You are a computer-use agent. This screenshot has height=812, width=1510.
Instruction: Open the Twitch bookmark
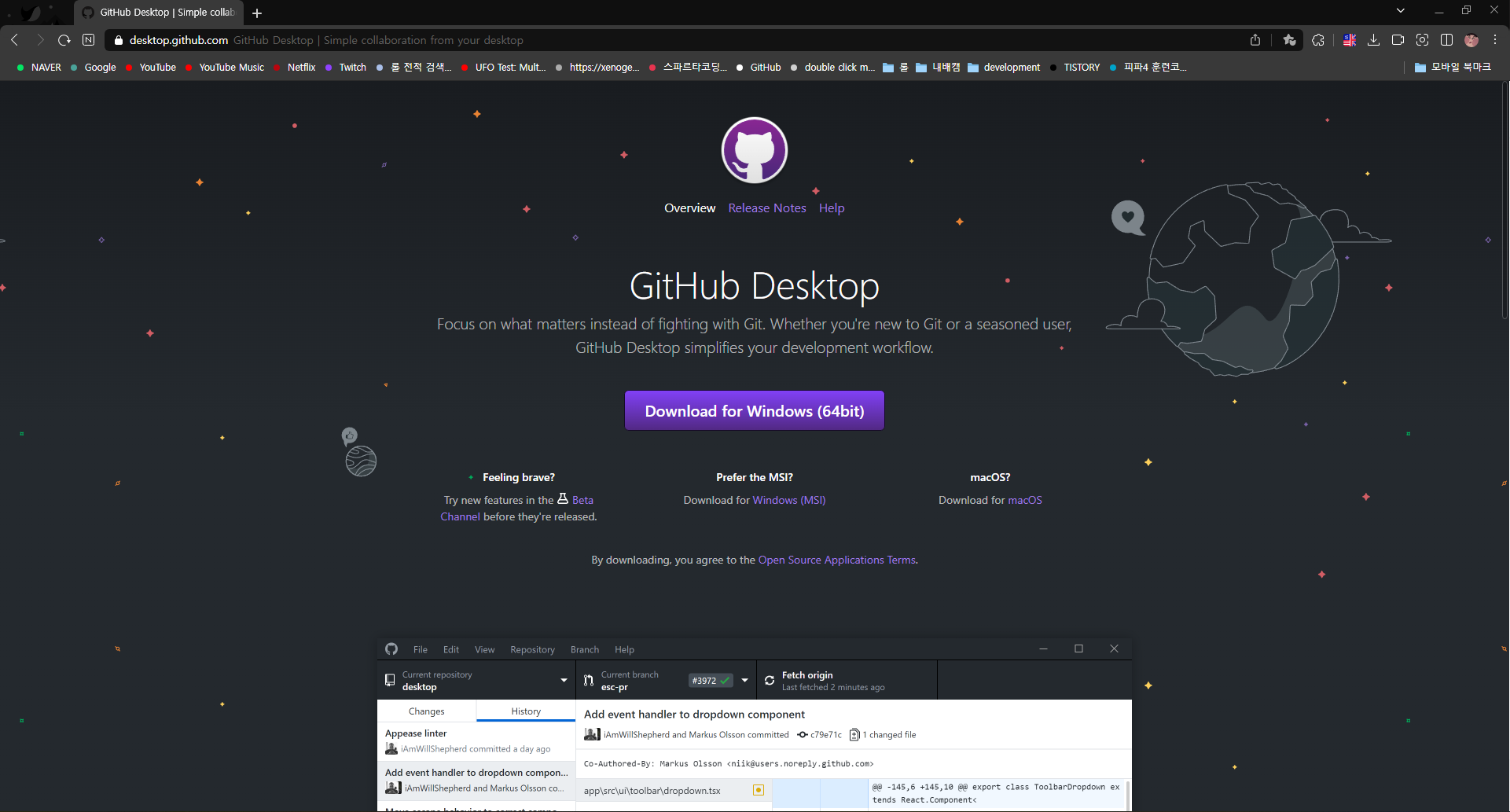[346, 68]
